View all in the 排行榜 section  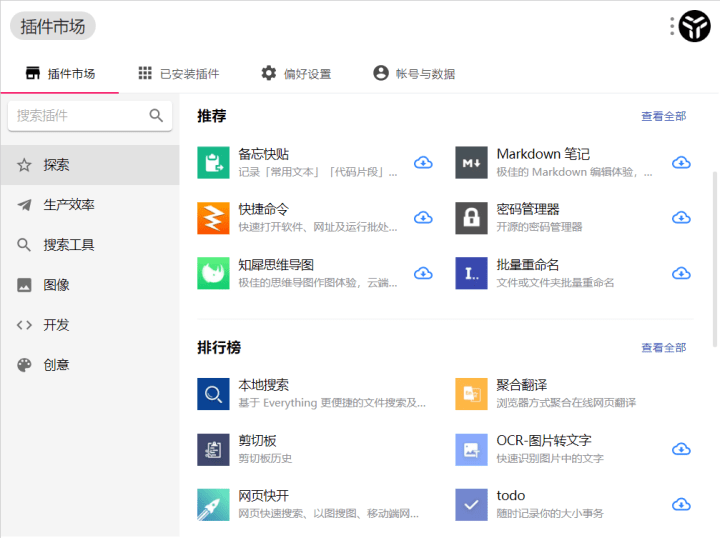(x=663, y=348)
